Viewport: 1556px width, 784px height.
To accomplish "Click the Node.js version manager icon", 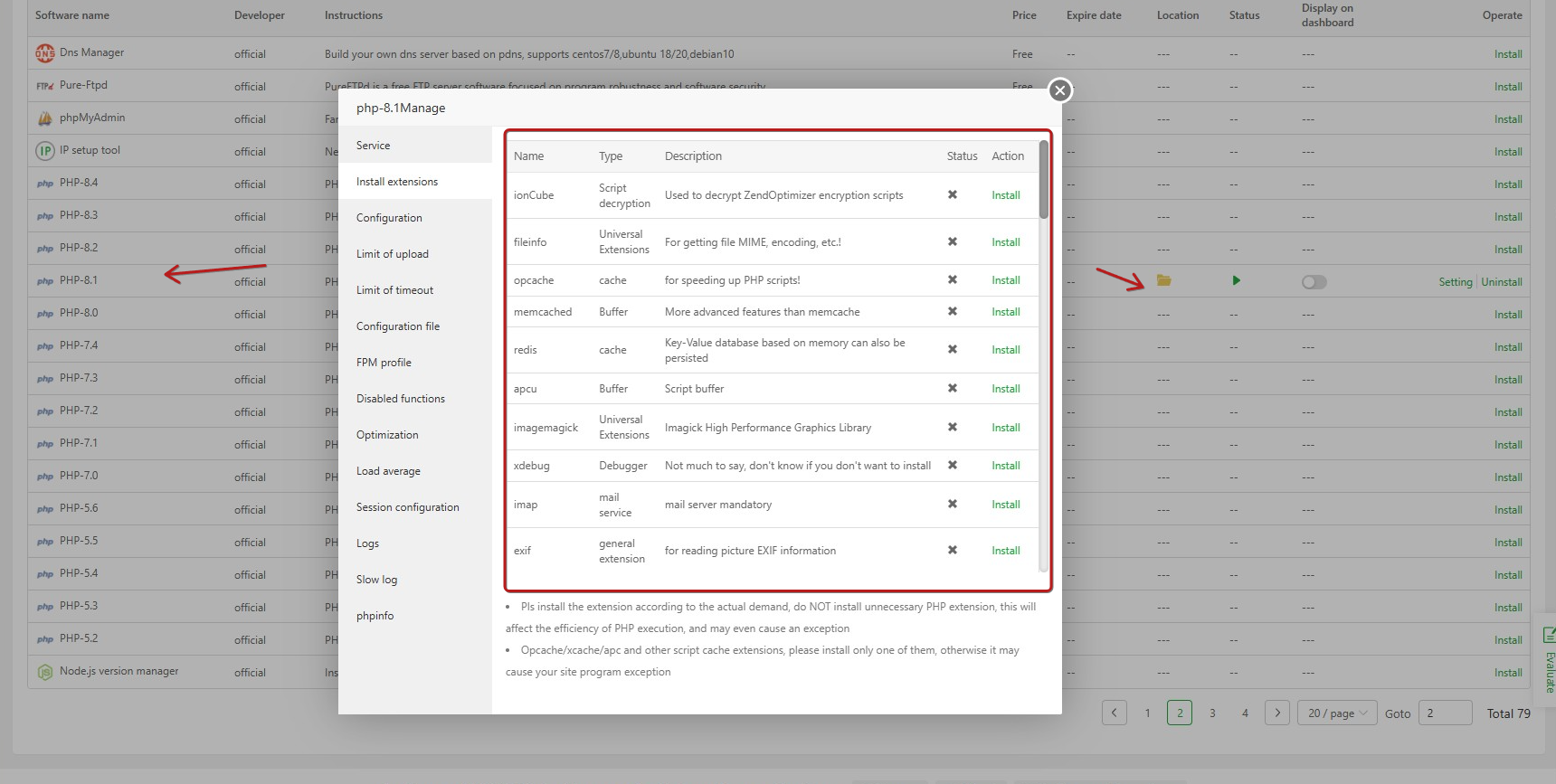I will [x=45, y=672].
